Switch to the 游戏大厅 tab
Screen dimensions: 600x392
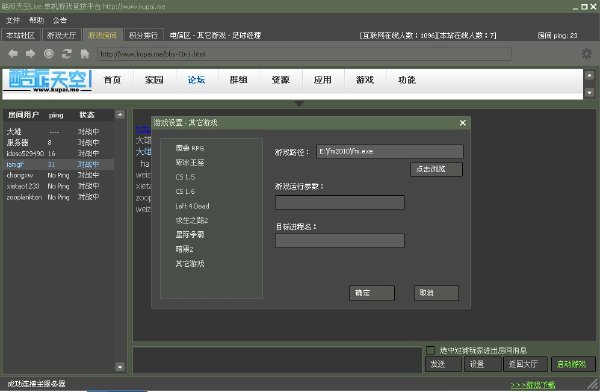click(62, 36)
